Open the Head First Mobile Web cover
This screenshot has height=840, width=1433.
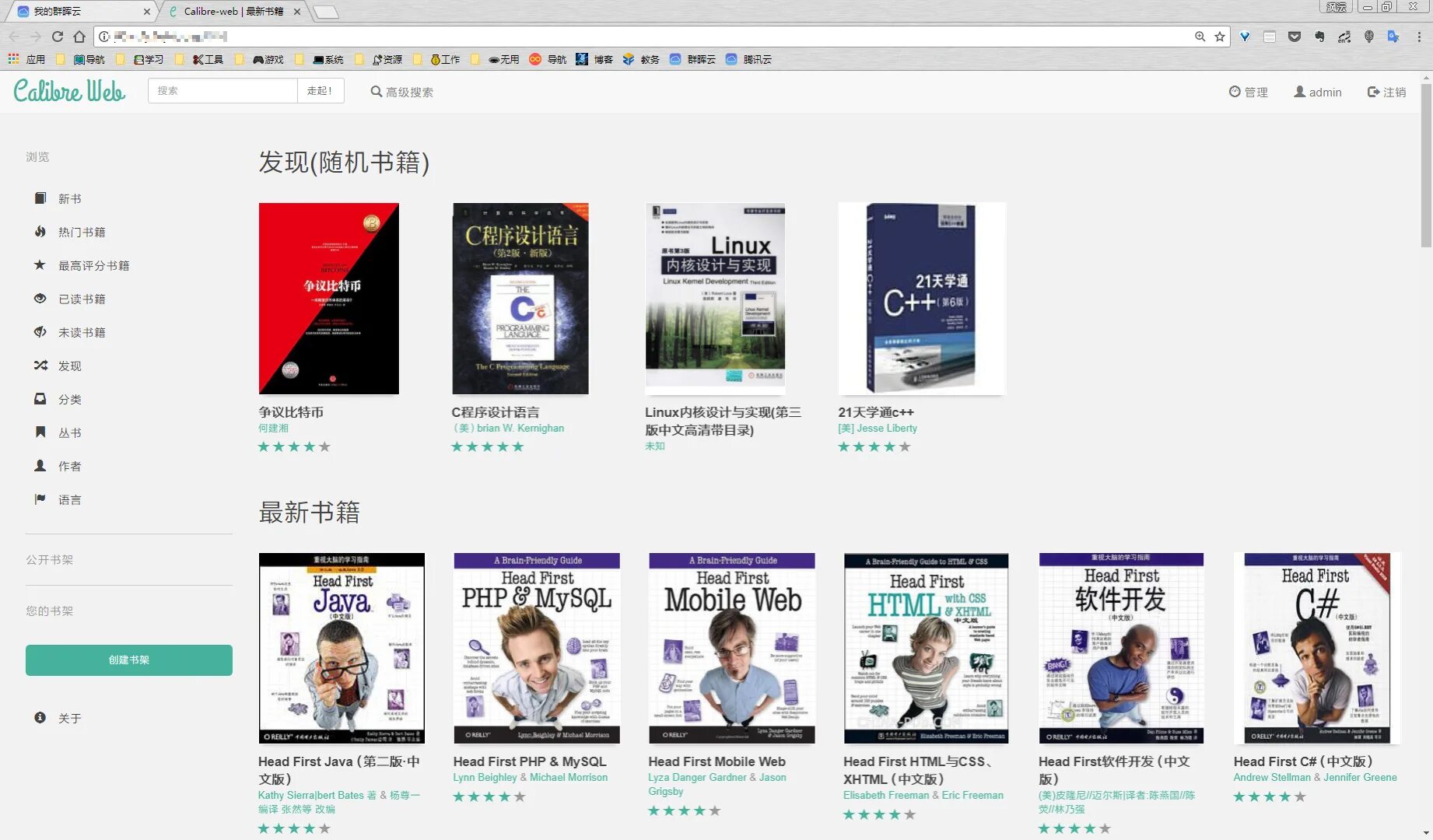tap(732, 649)
